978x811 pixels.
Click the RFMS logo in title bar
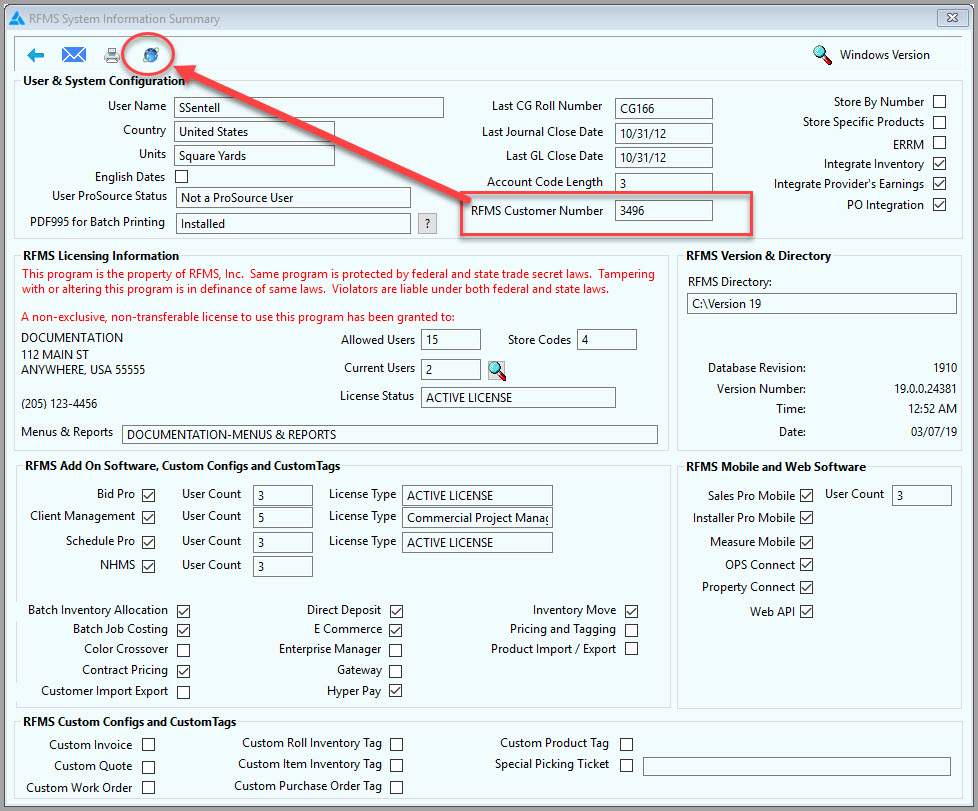tap(17, 18)
